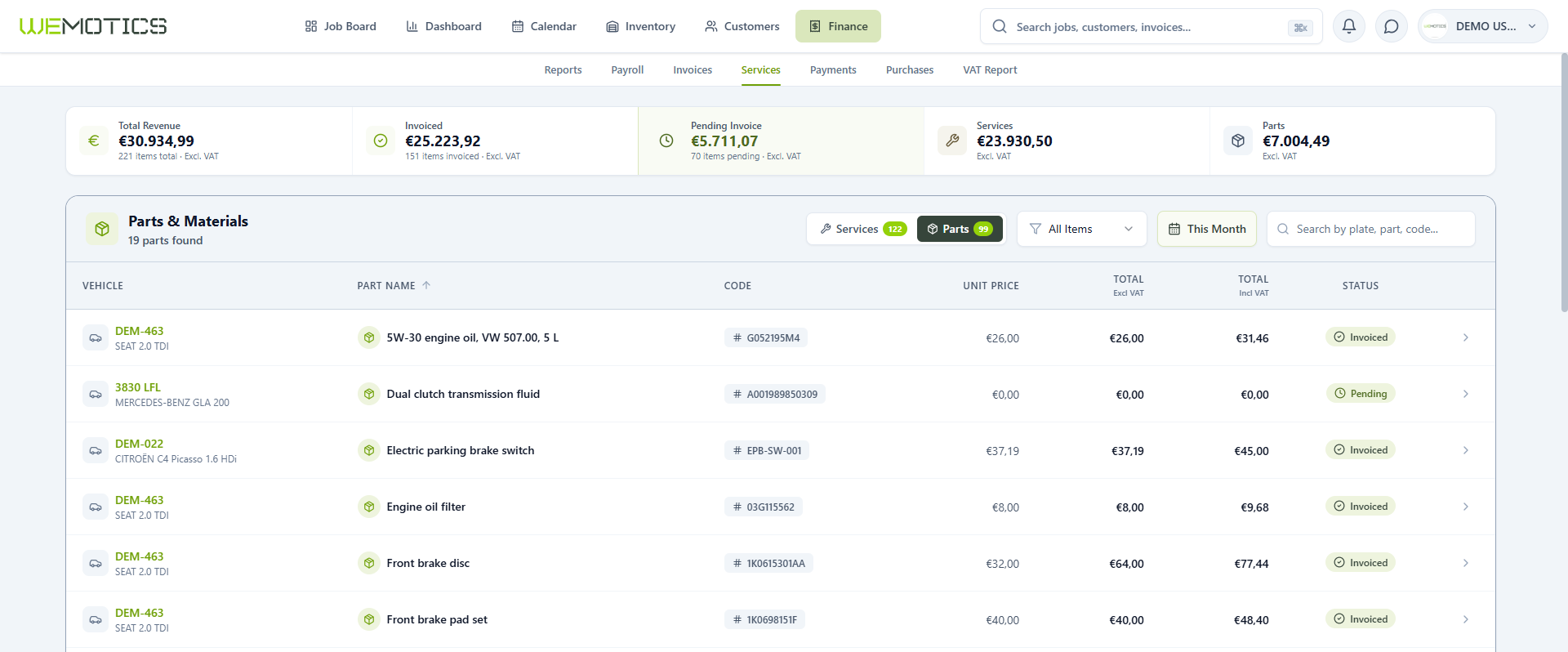Click part icon beside Engine oil filter
The height and width of the screenshot is (652, 1568).
coord(369,507)
